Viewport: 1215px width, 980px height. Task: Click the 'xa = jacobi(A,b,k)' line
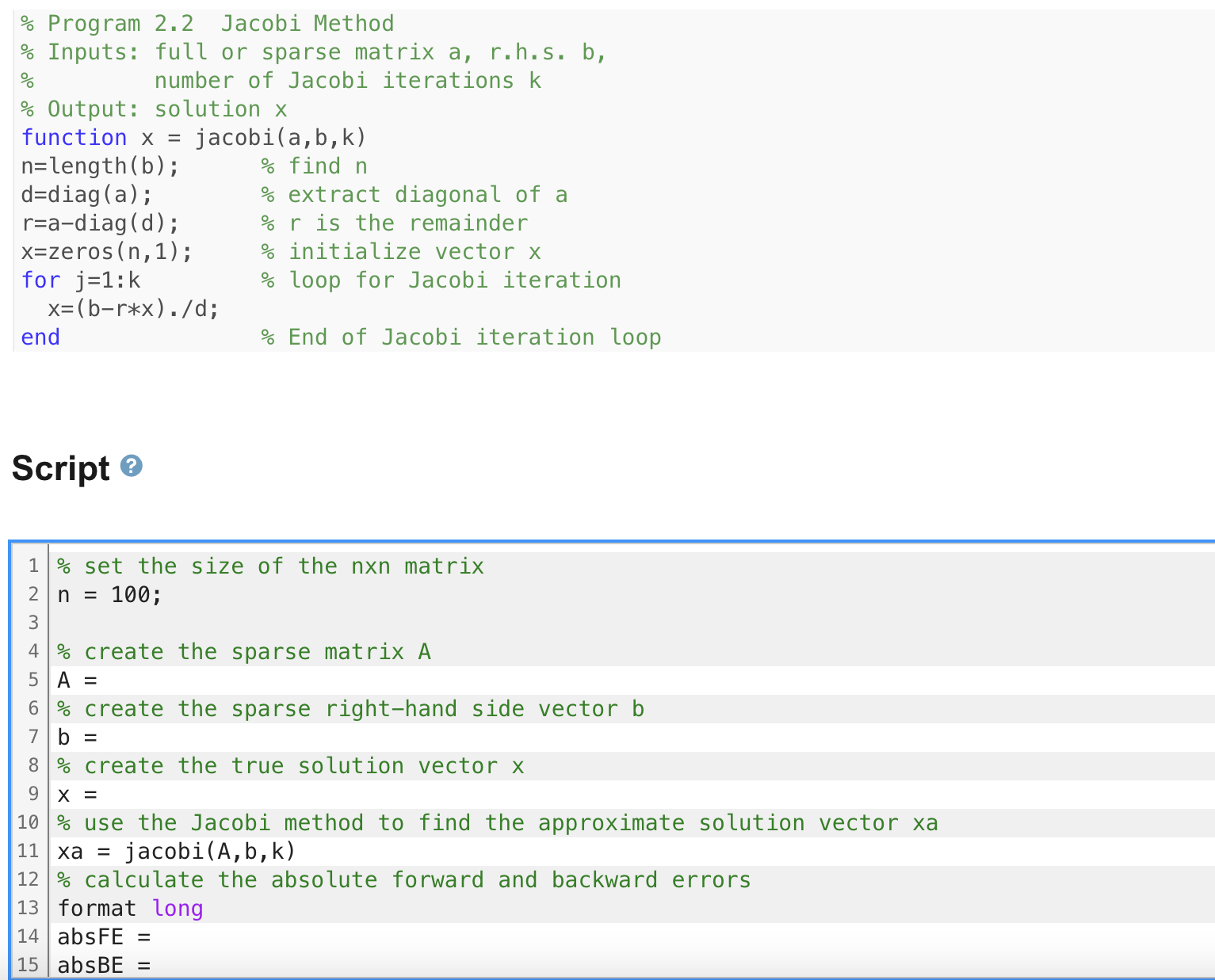176,852
